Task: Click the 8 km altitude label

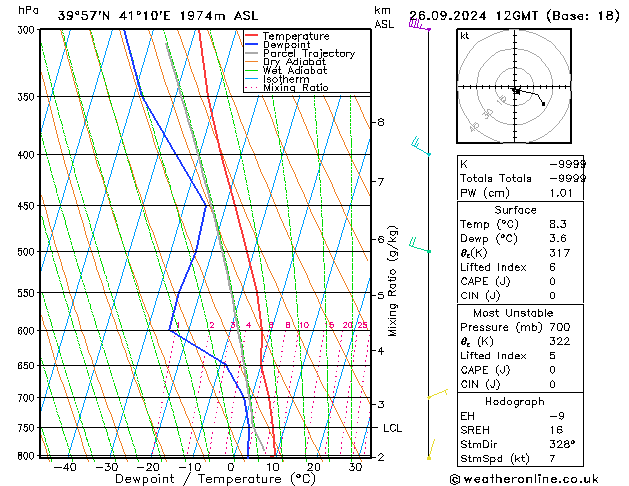Action: coord(380,122)
